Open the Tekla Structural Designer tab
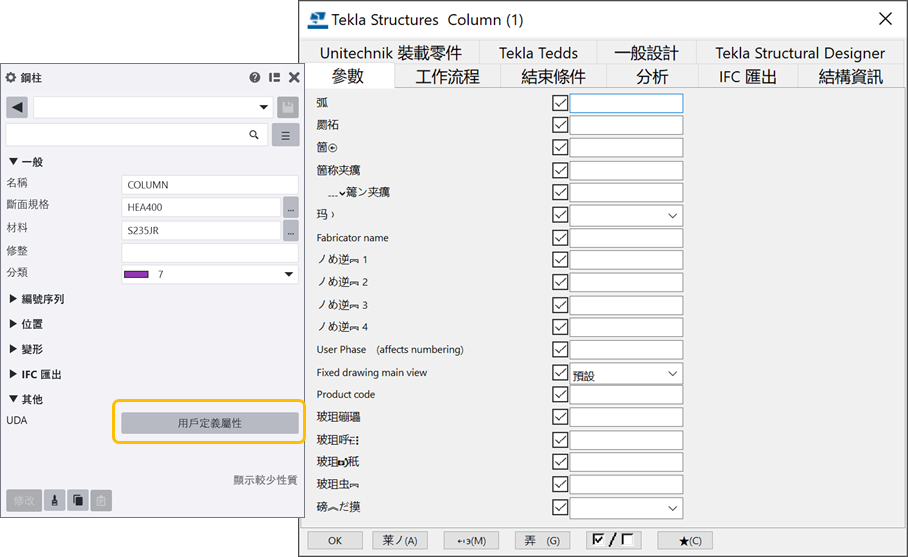Viewport: 908px width, 557px height. (799, 53)
